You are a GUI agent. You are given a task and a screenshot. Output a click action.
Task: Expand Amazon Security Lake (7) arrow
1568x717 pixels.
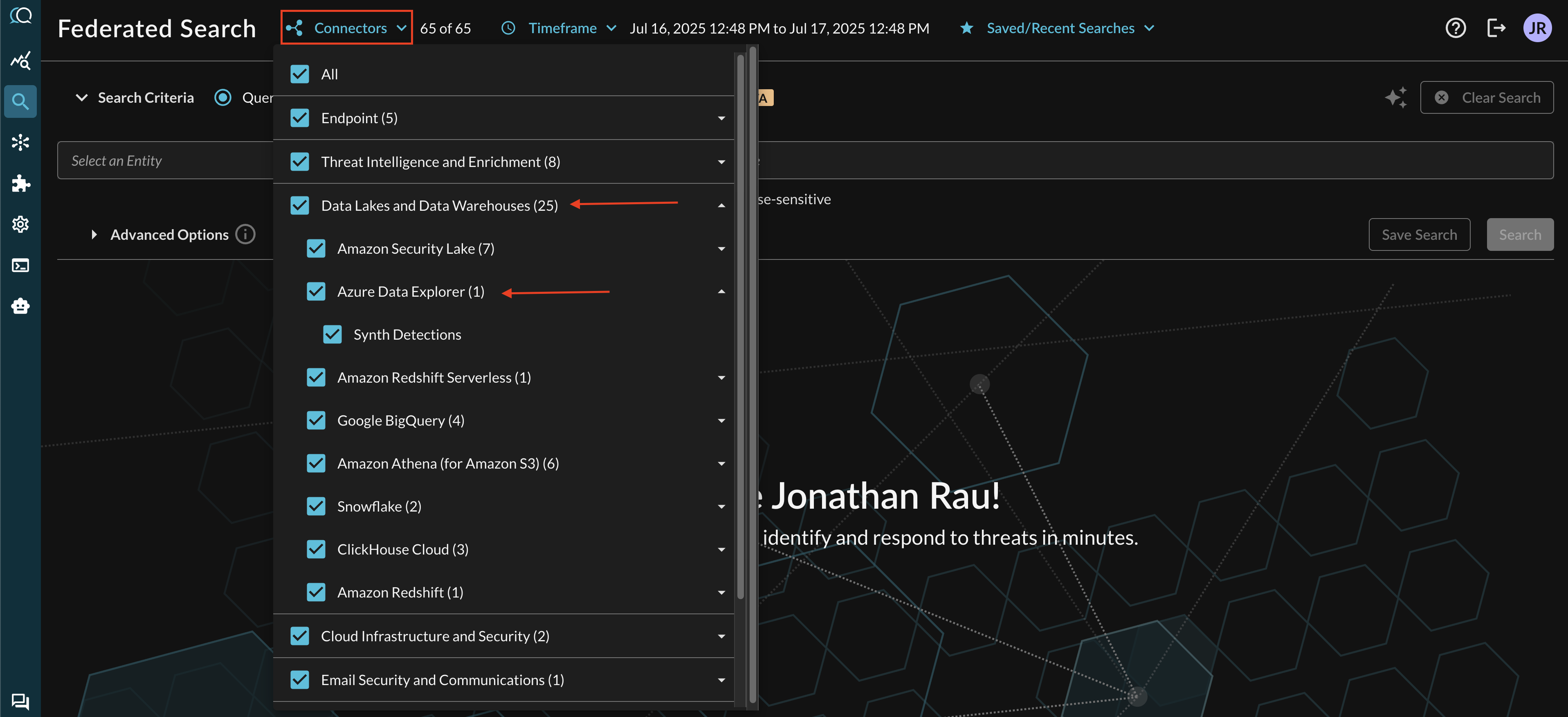(x=721, y=248)
